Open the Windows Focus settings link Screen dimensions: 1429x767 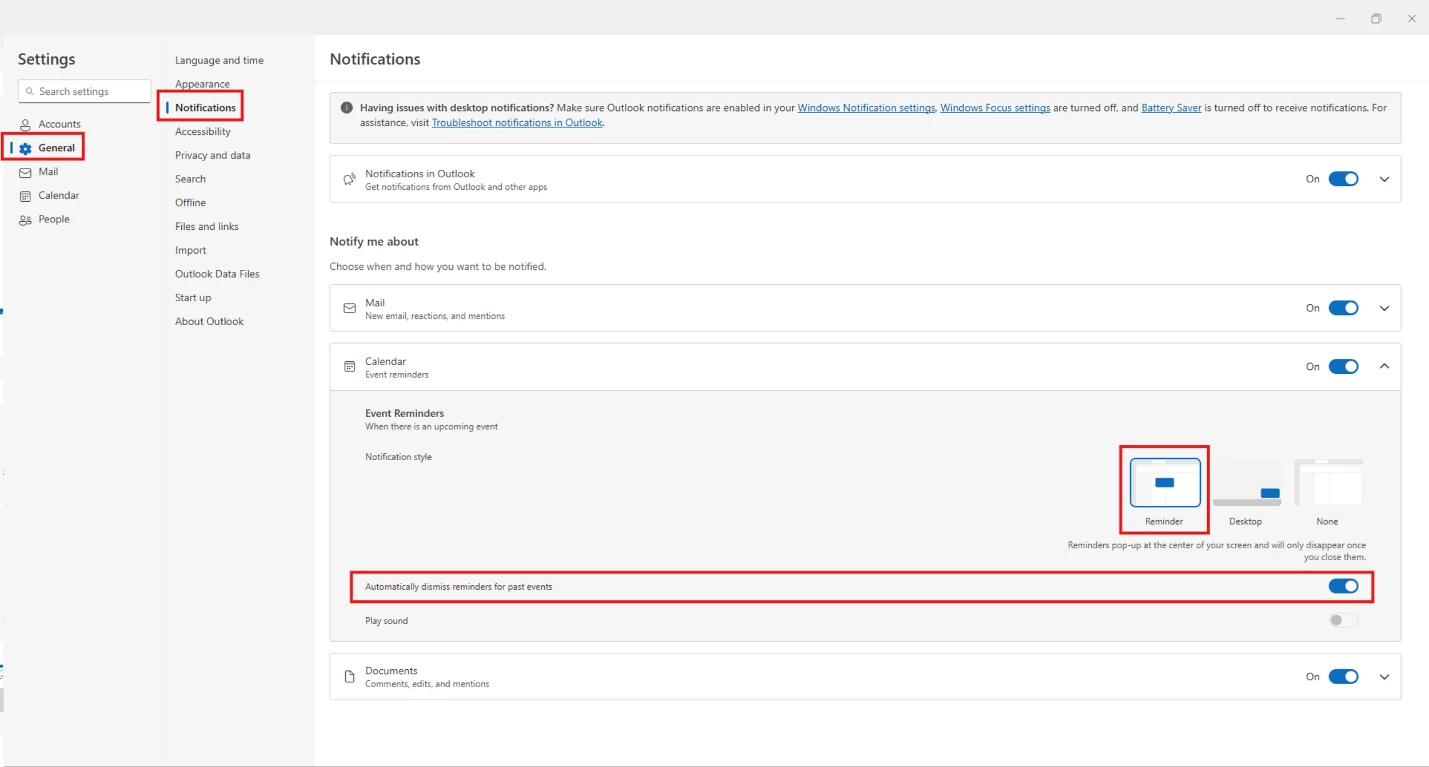[995, 108]
